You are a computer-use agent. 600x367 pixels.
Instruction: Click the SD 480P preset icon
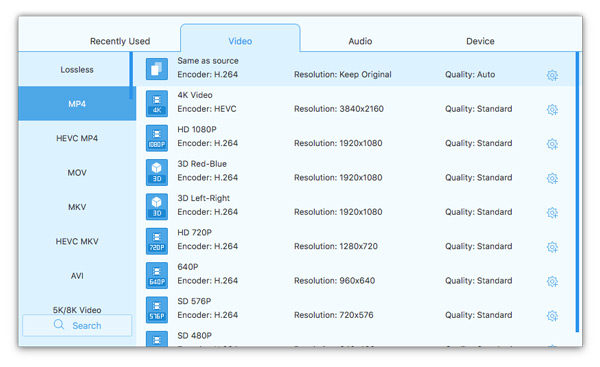click(157, 339)
